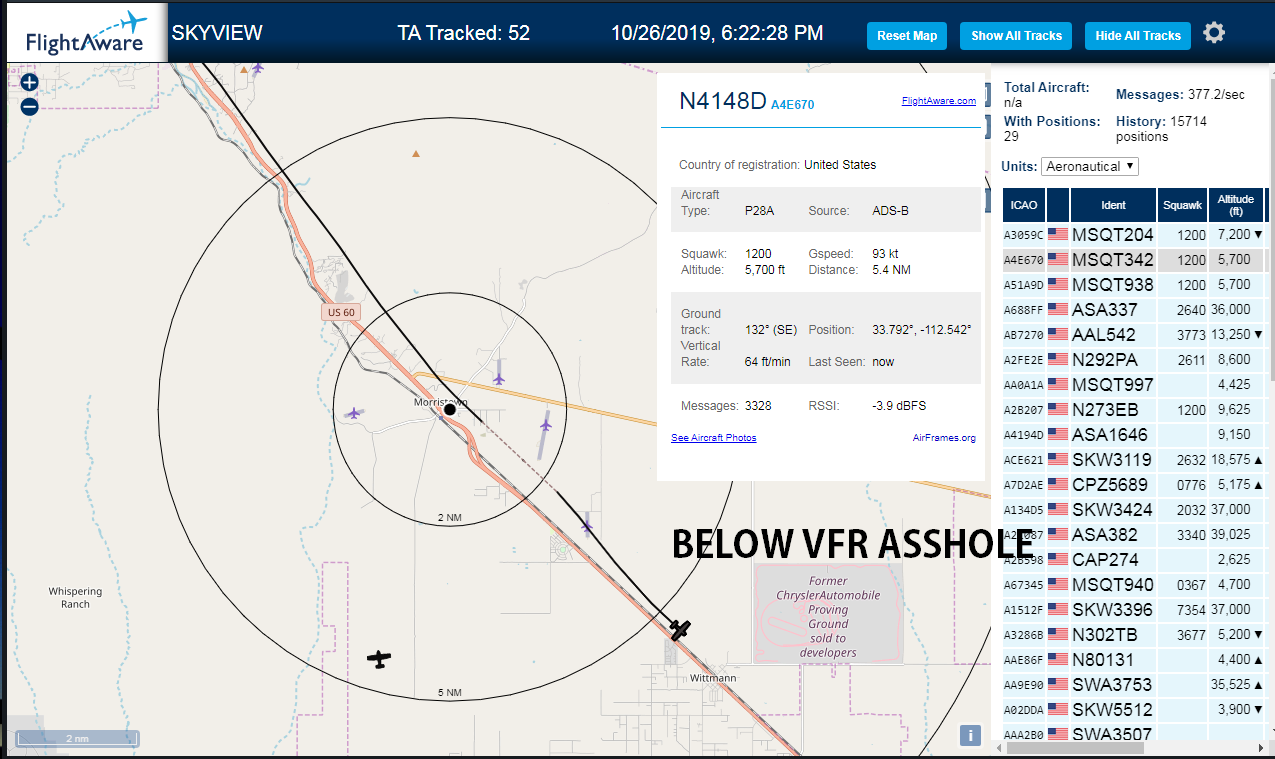Click the SKYVIEW header title
The height and width of the screenshot is (759, 1275).
coord(217,33)
